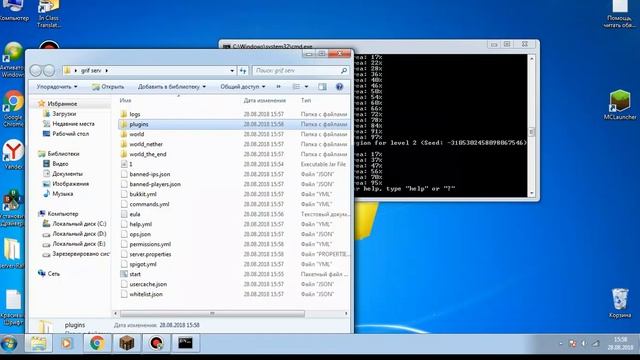The image size is (640, 360).
Task: Click the Explorer Forward navigation button
Action: (x=49, y=71)
